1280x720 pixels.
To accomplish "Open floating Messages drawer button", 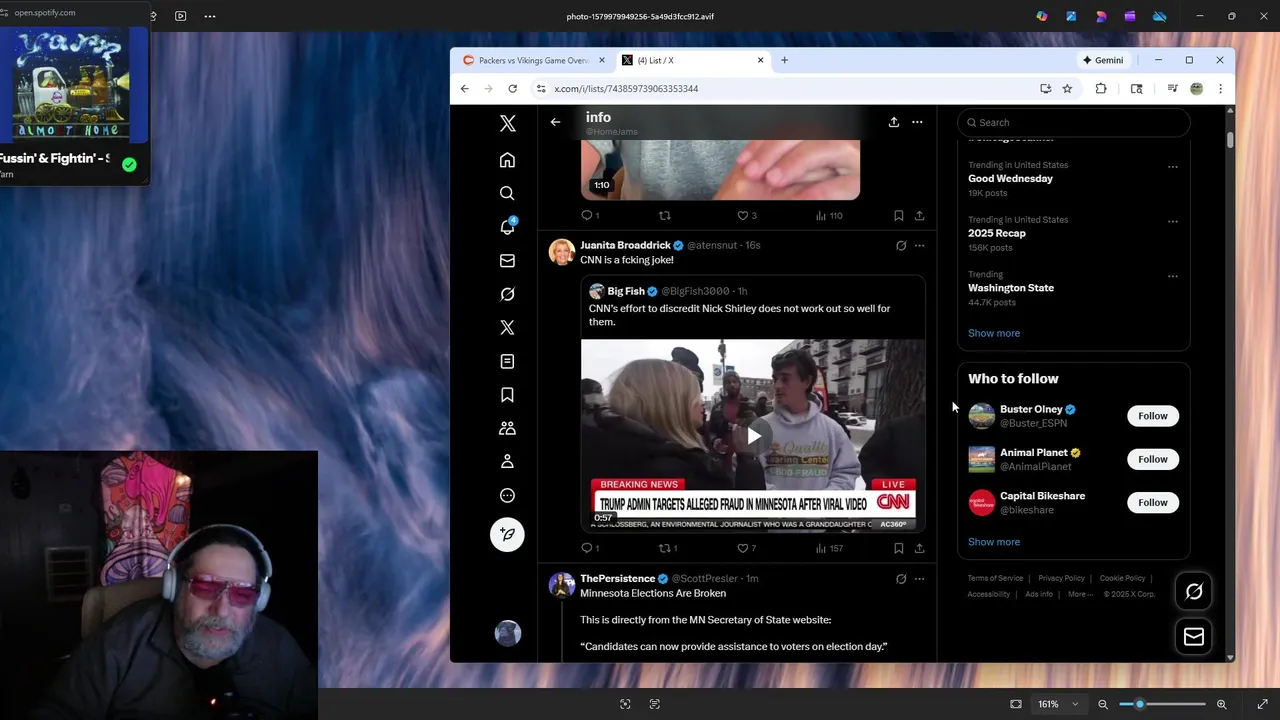I will pos(1194,636).
